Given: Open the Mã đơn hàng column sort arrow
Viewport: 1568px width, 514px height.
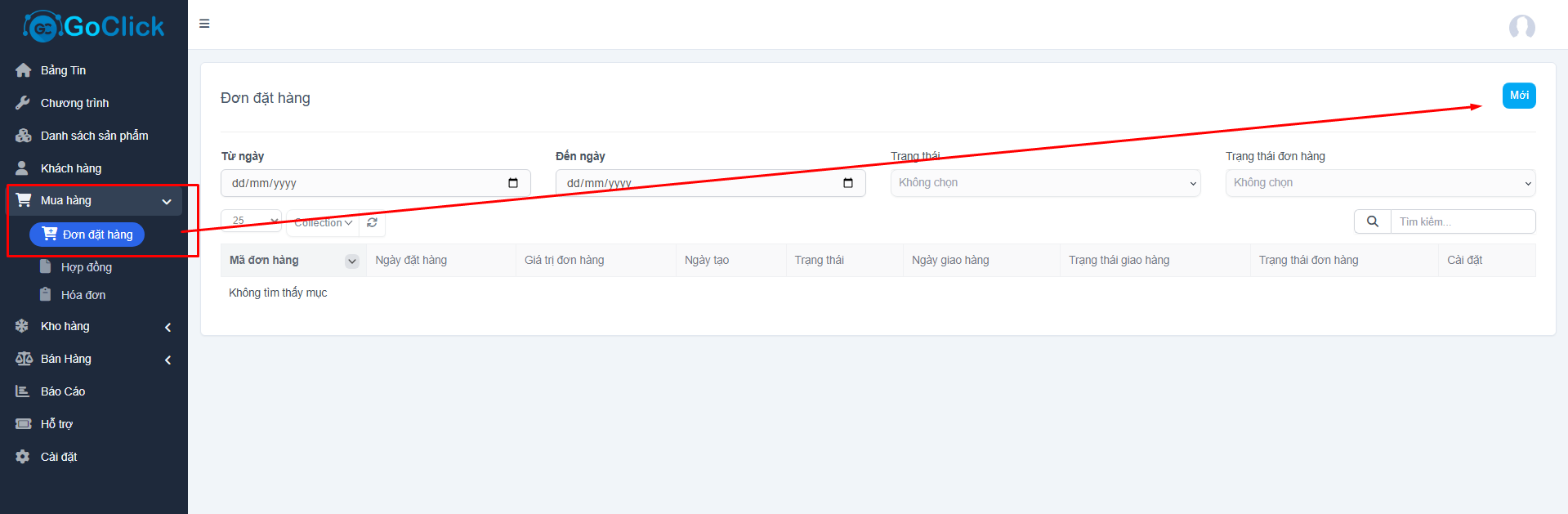Looking at the screenshot, I should click(x=352, y=261).
